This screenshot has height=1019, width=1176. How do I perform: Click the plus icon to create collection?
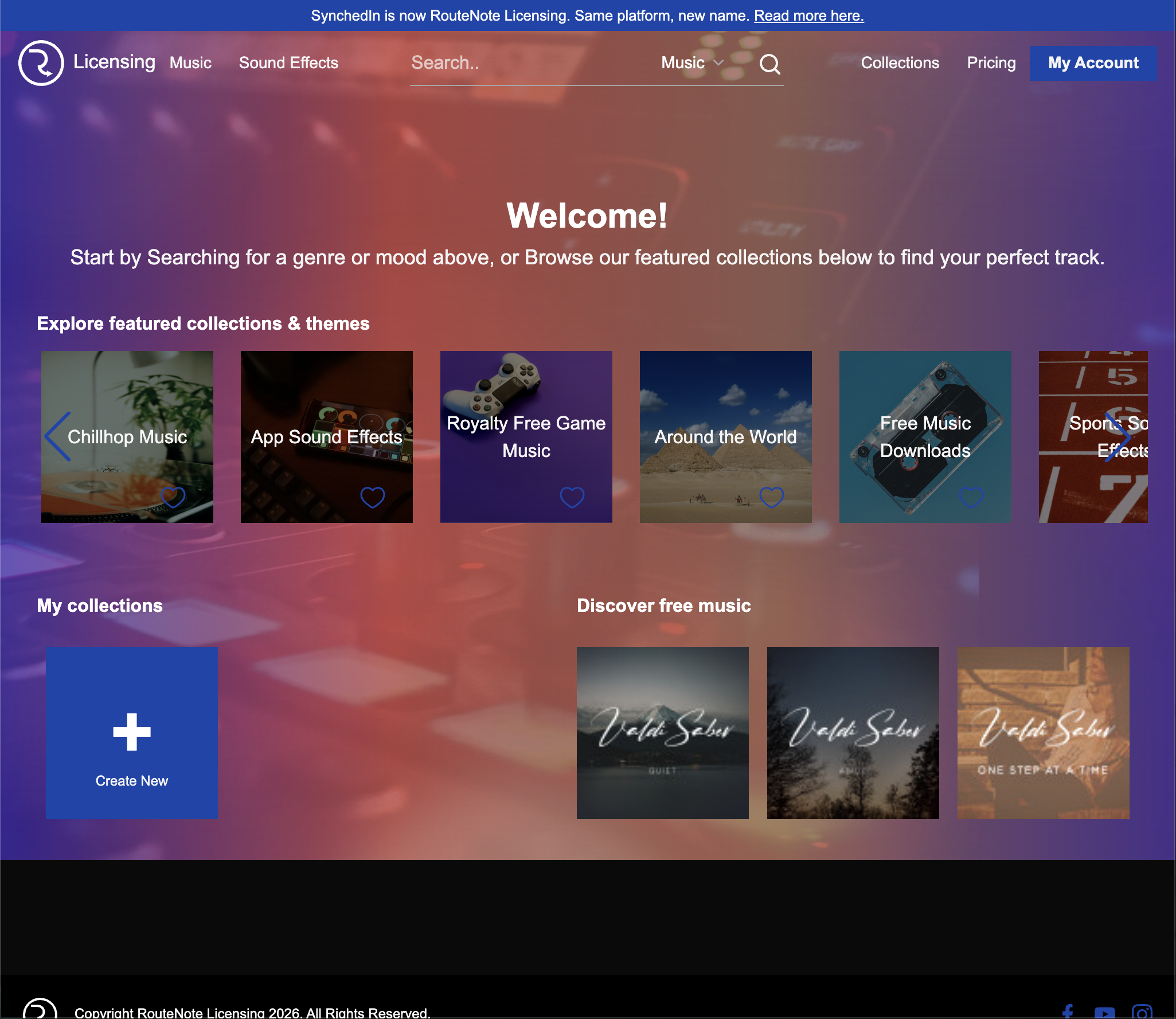click(x=132, y=732)
